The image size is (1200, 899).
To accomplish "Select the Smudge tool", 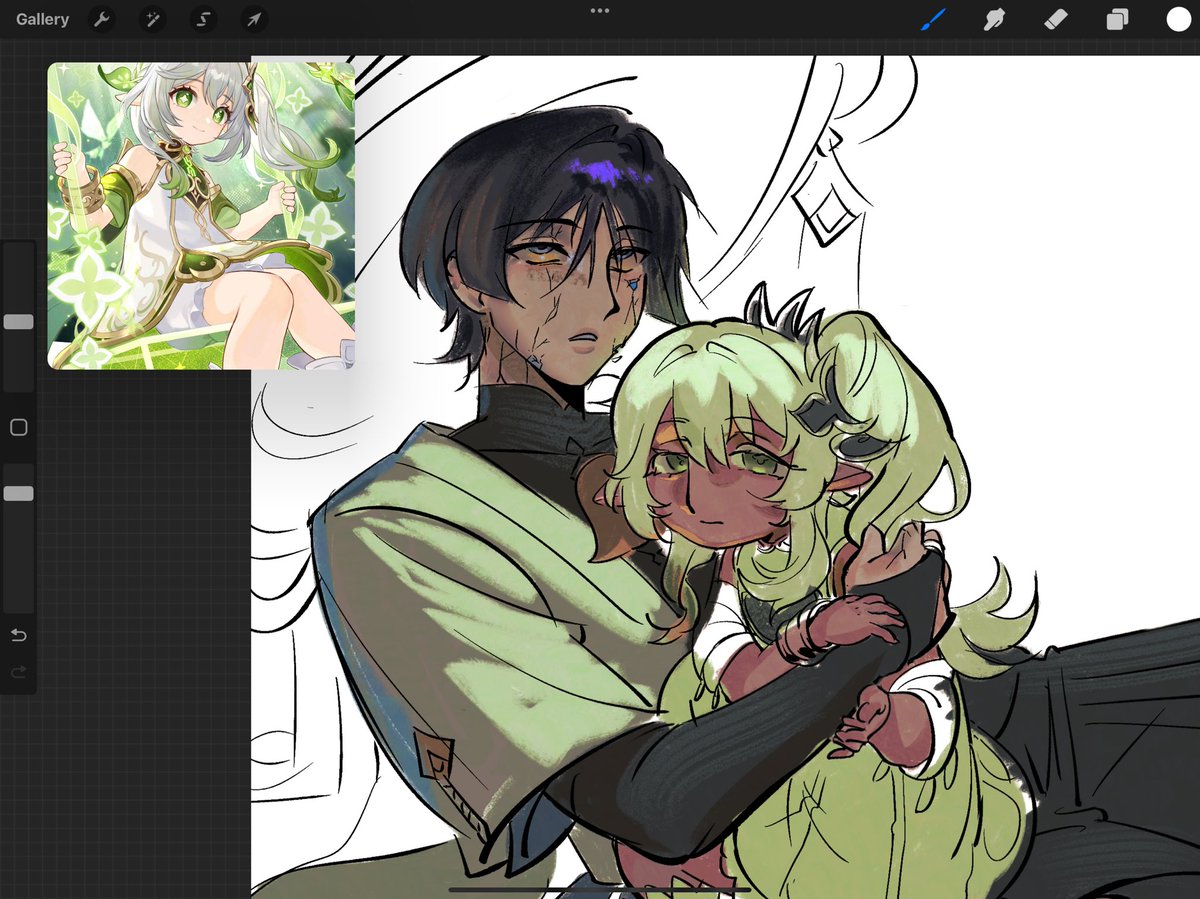I will tap(993, 19).
